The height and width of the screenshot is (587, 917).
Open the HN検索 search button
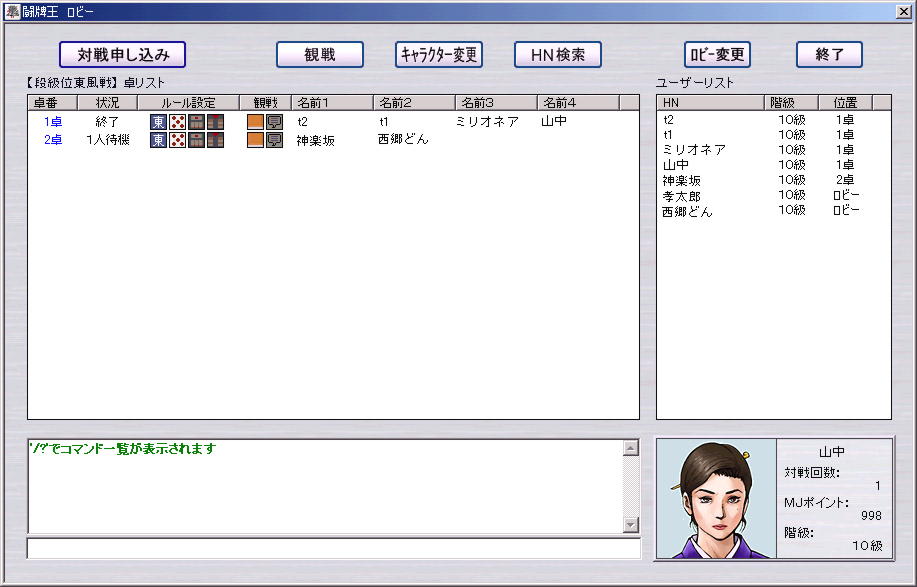tap(557, 55)
